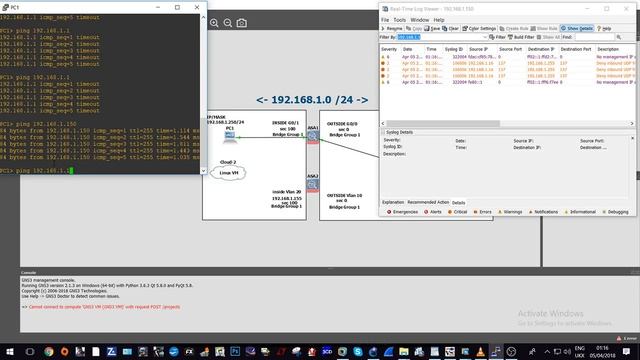Take a screenshot with GNS3 camera icon
The image size is (640, 360).
pos(242,23)
